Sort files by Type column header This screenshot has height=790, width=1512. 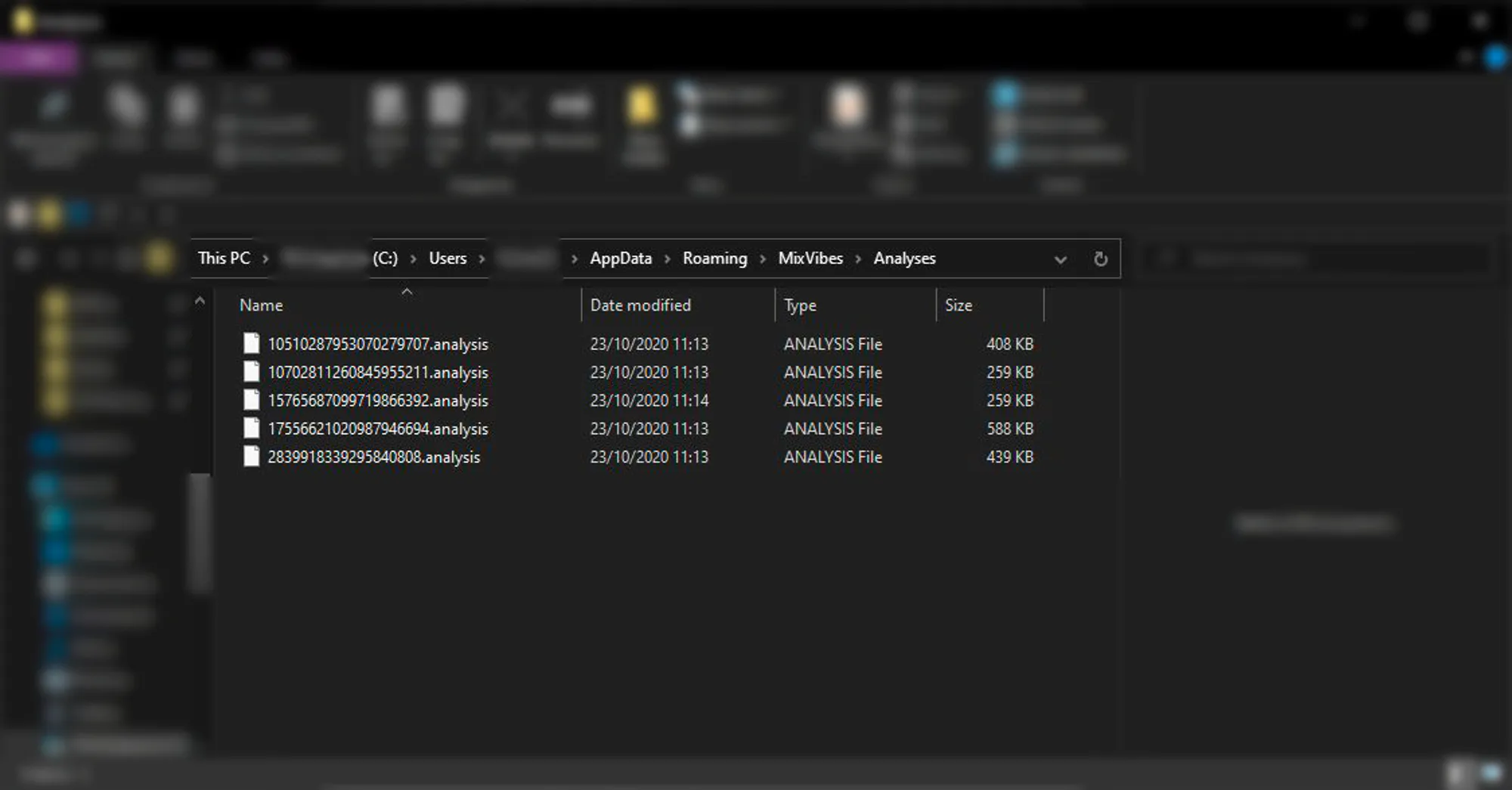pos(800,305)
